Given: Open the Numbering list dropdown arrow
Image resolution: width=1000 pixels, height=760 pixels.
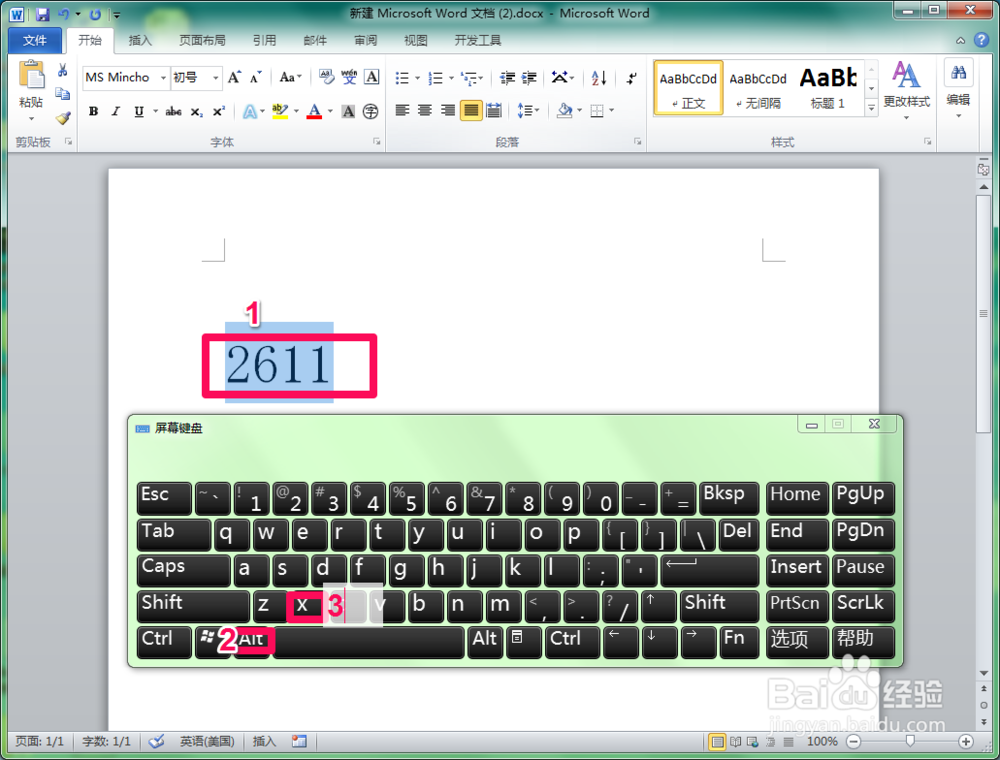Looking at the screenshot, I should point(452,78).
